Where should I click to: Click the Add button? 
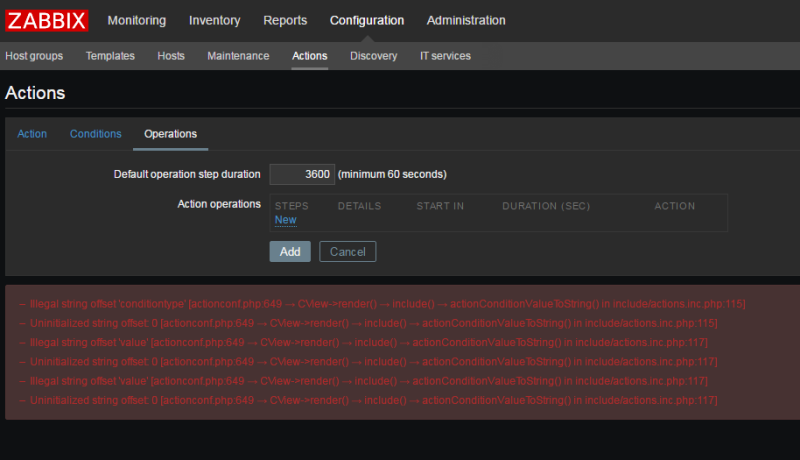pyautogui.click(x=290, y=251)
